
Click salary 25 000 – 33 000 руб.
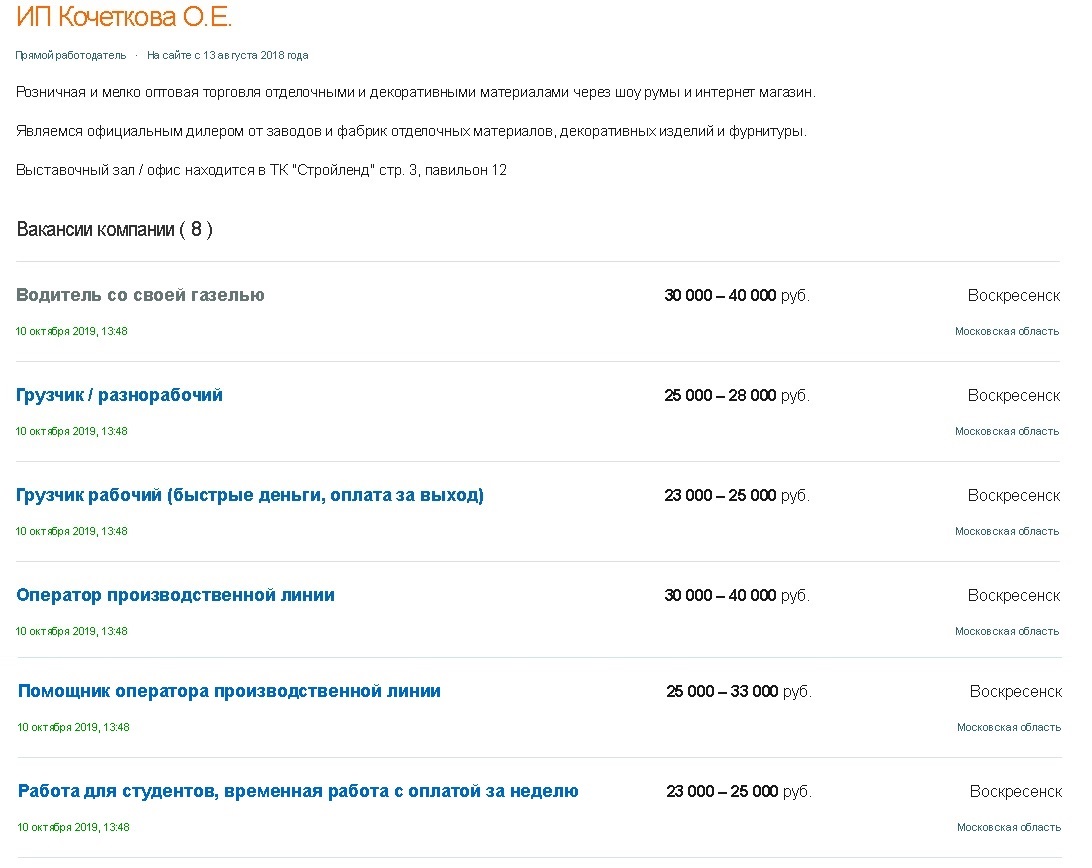point(739,691)
